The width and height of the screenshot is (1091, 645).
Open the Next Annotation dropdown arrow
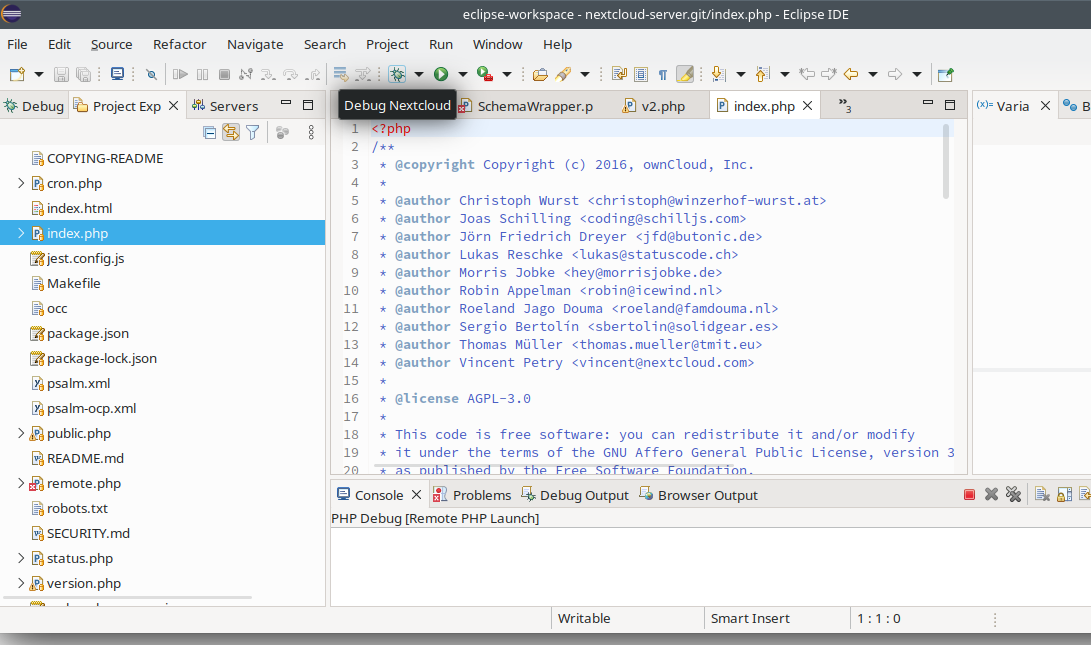pos(740,74)
